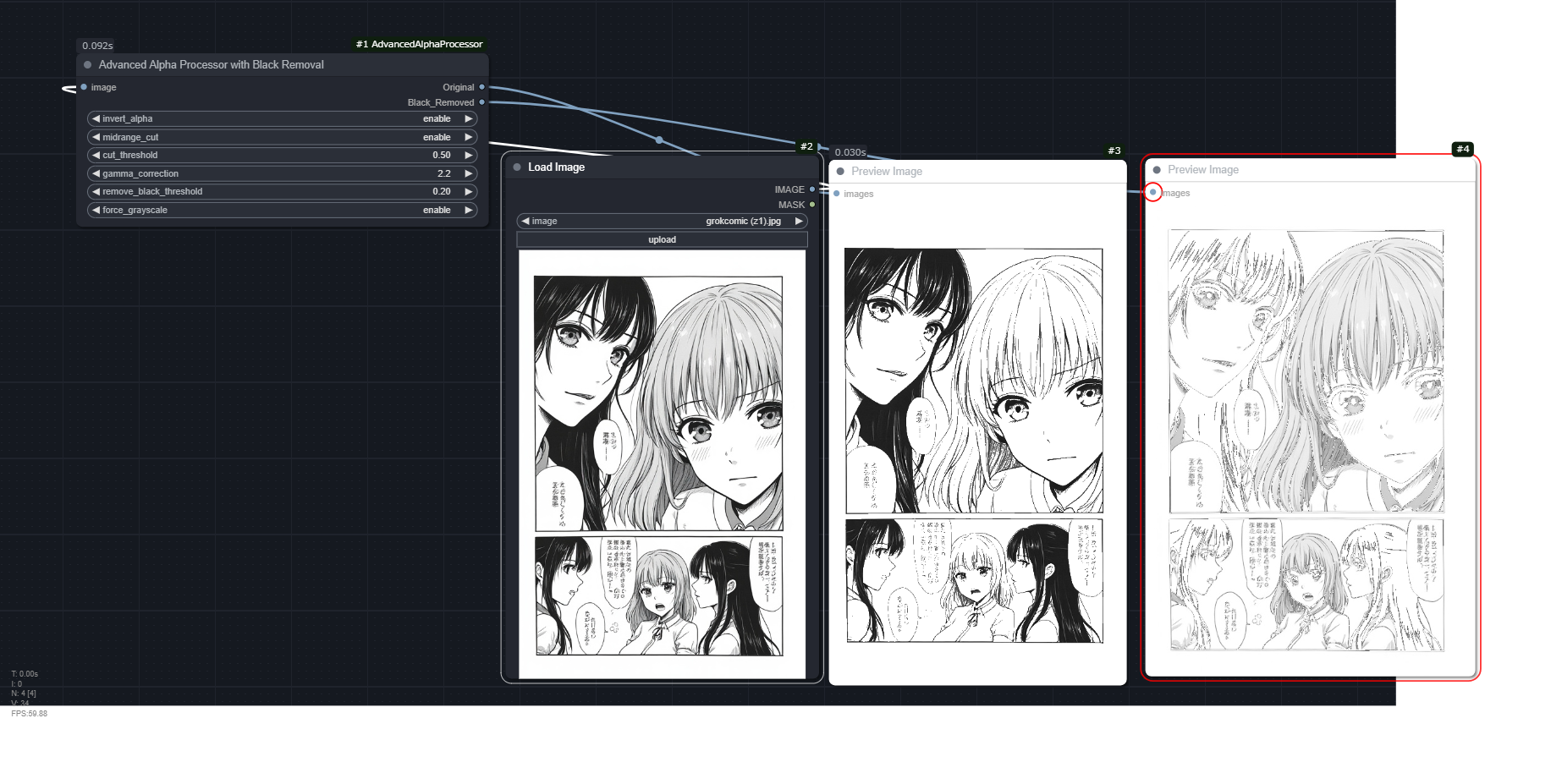1551x784 pixels.
Task: Click the left arrow of invert_alpha
Action: click(96, 119)
